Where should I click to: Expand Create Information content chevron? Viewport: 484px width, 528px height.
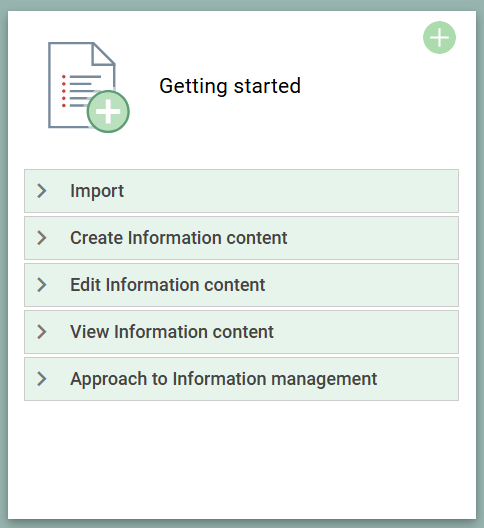click(x=41, y=238)
